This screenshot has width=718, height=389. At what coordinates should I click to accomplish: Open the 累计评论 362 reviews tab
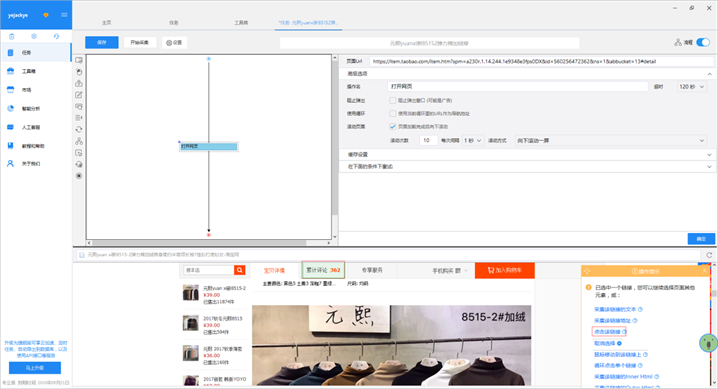coord(323,270)
